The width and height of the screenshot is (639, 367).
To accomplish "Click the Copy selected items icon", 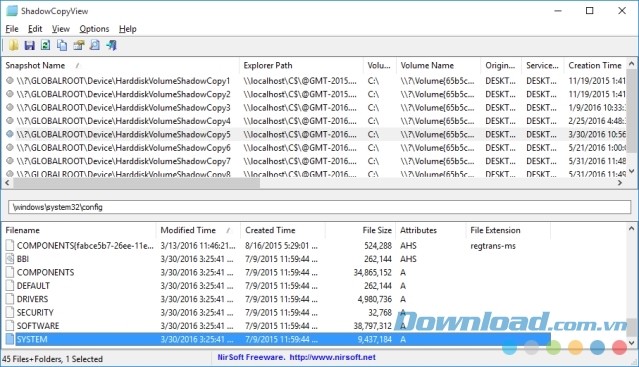I will 62,45.
